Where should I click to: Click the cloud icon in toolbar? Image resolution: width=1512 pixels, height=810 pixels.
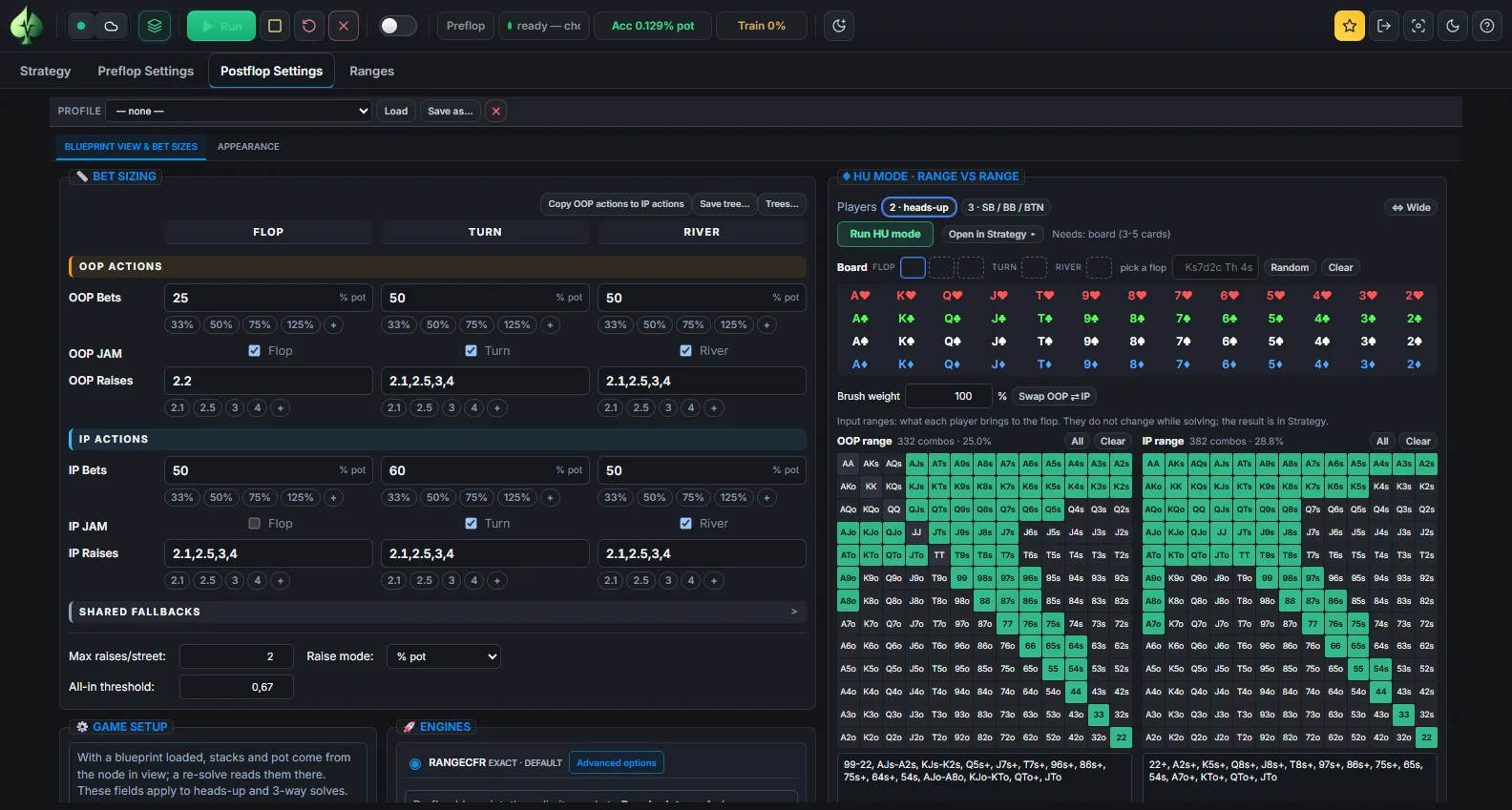[111, 26]
